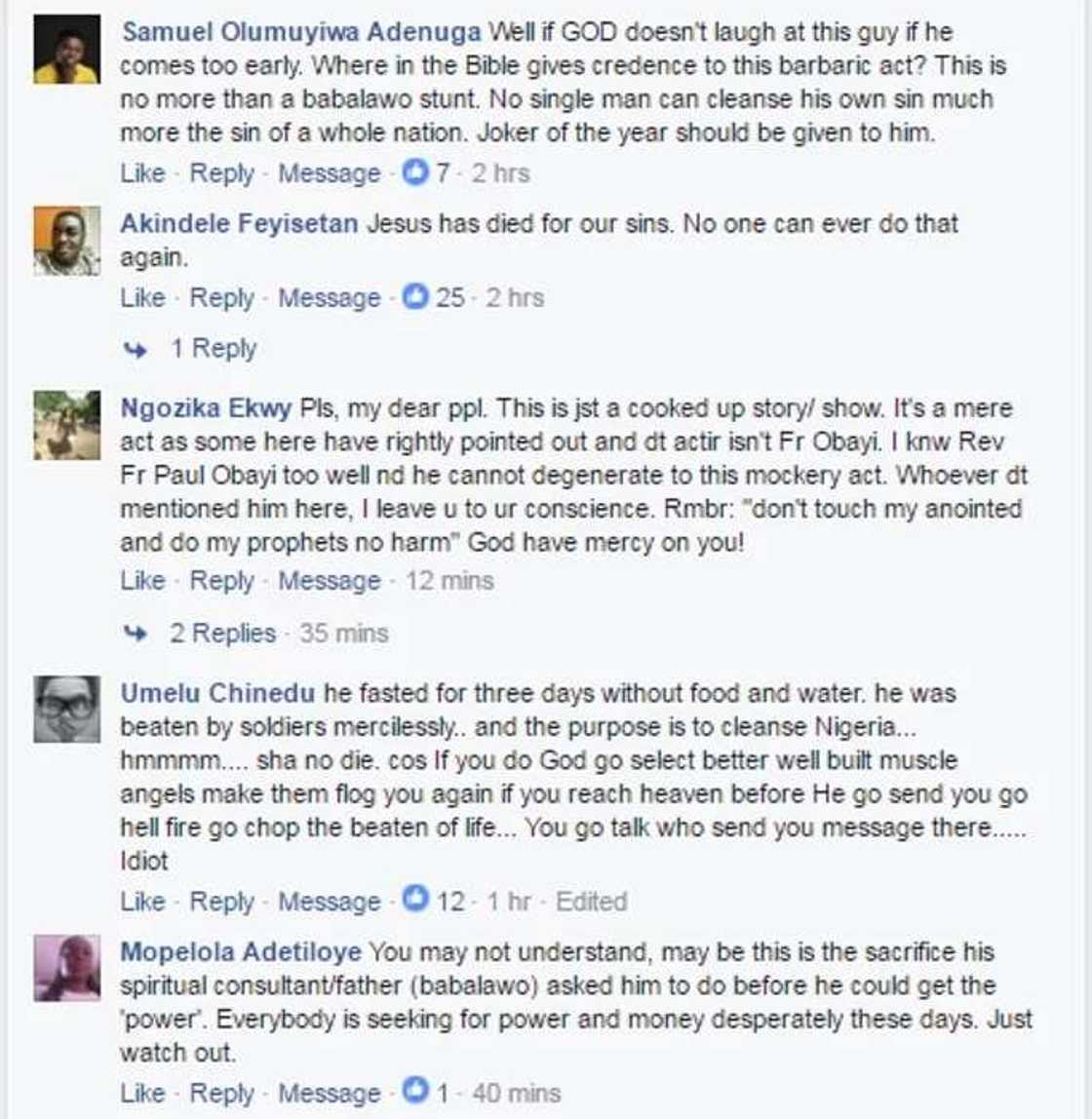Reply to Umelu Chinedu's comment

[221, 901]
